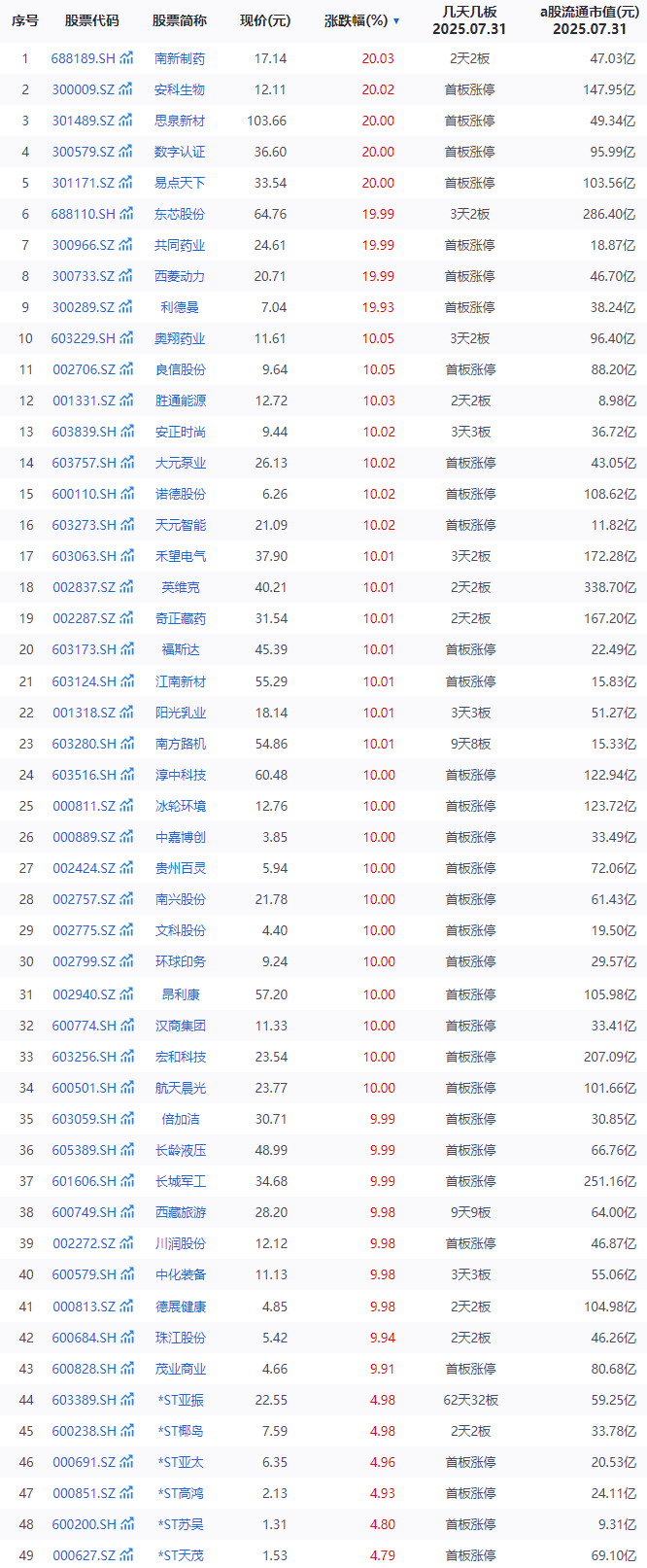Screen dimensions: 647x1568
Task: Open stock name 长龄液压
Action: (x=180, y=1150)
